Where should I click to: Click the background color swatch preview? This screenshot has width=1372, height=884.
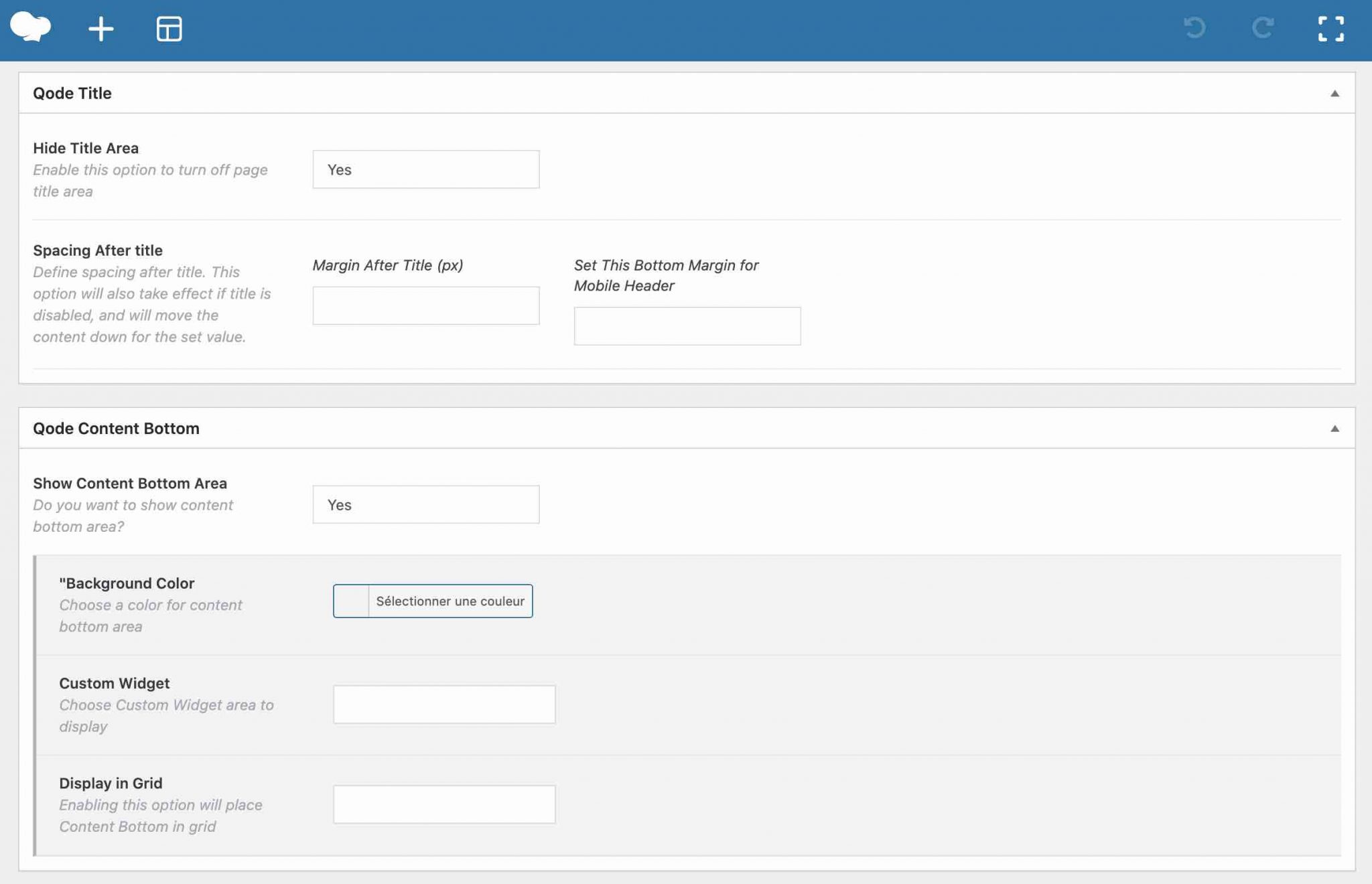351,601
